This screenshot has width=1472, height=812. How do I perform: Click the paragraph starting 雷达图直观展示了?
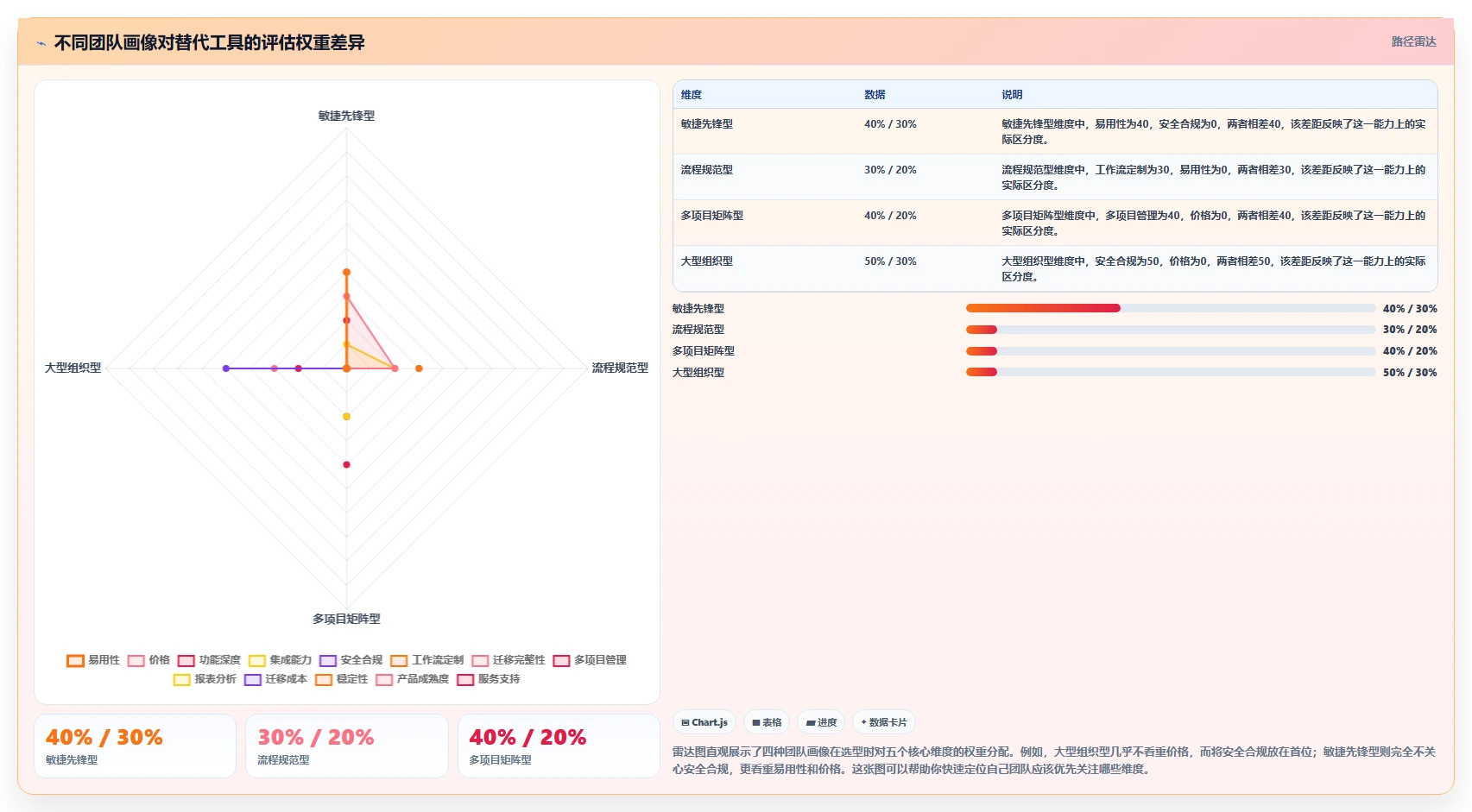(1054, 760)
